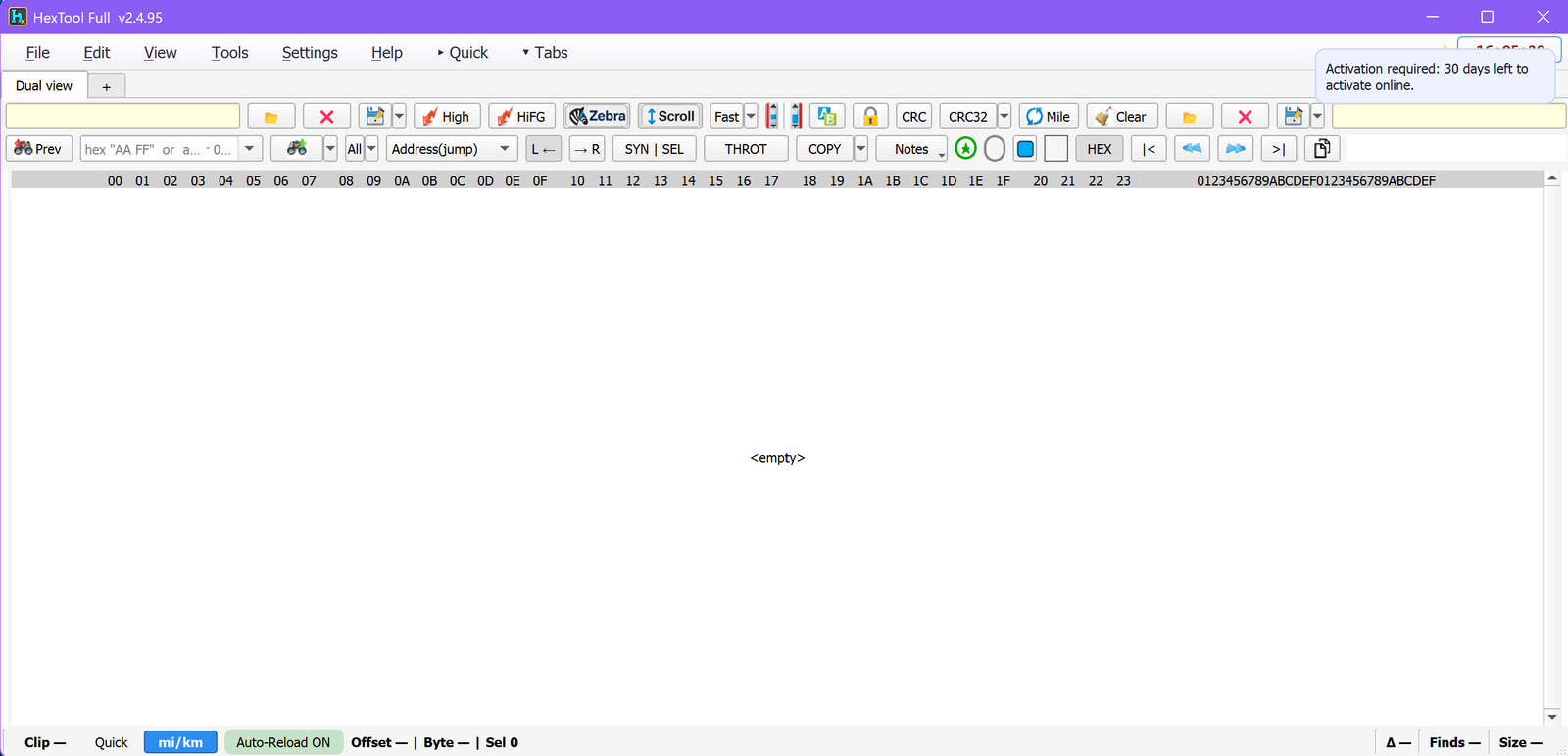The height and width of the screenshot is (756, 1568).
Task: Toggle the HEX mode button
Action: [1100, 149]
